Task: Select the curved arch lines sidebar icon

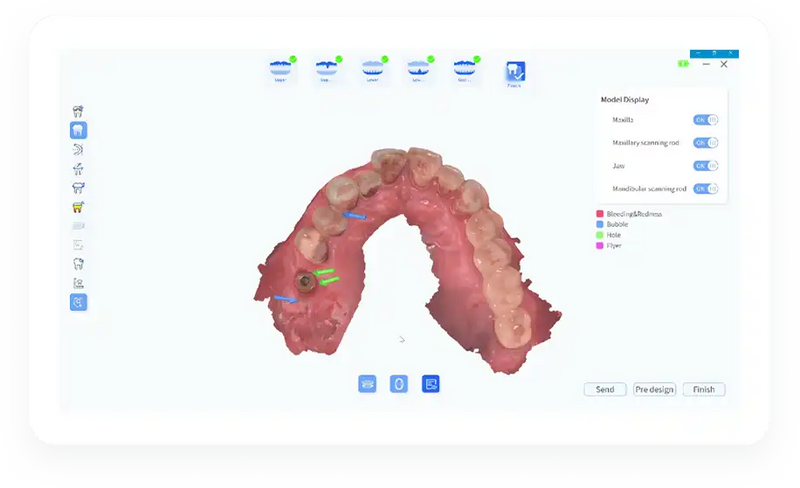Action: [x=78, y=150]
